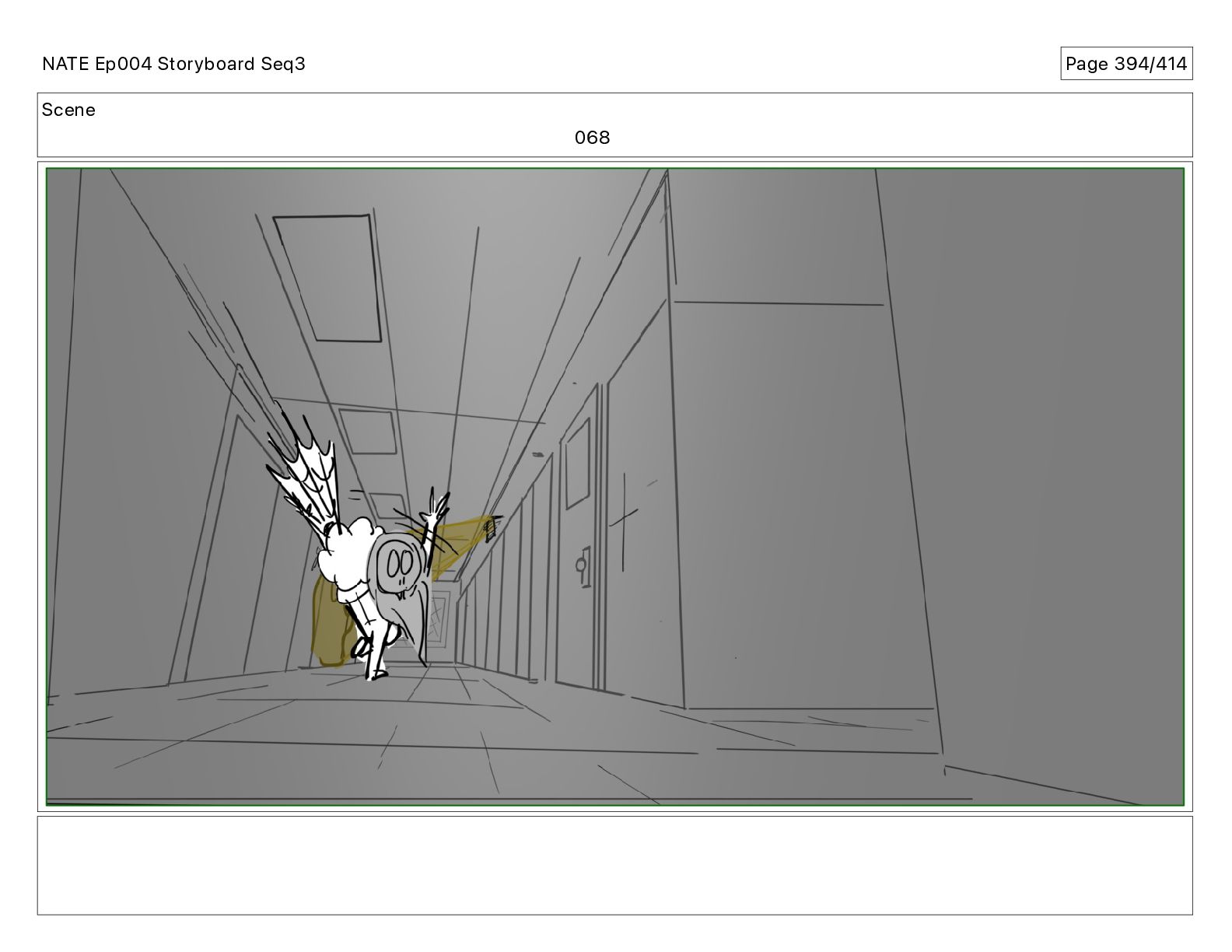Click the hallway storyboard panel image

point(614,487)
